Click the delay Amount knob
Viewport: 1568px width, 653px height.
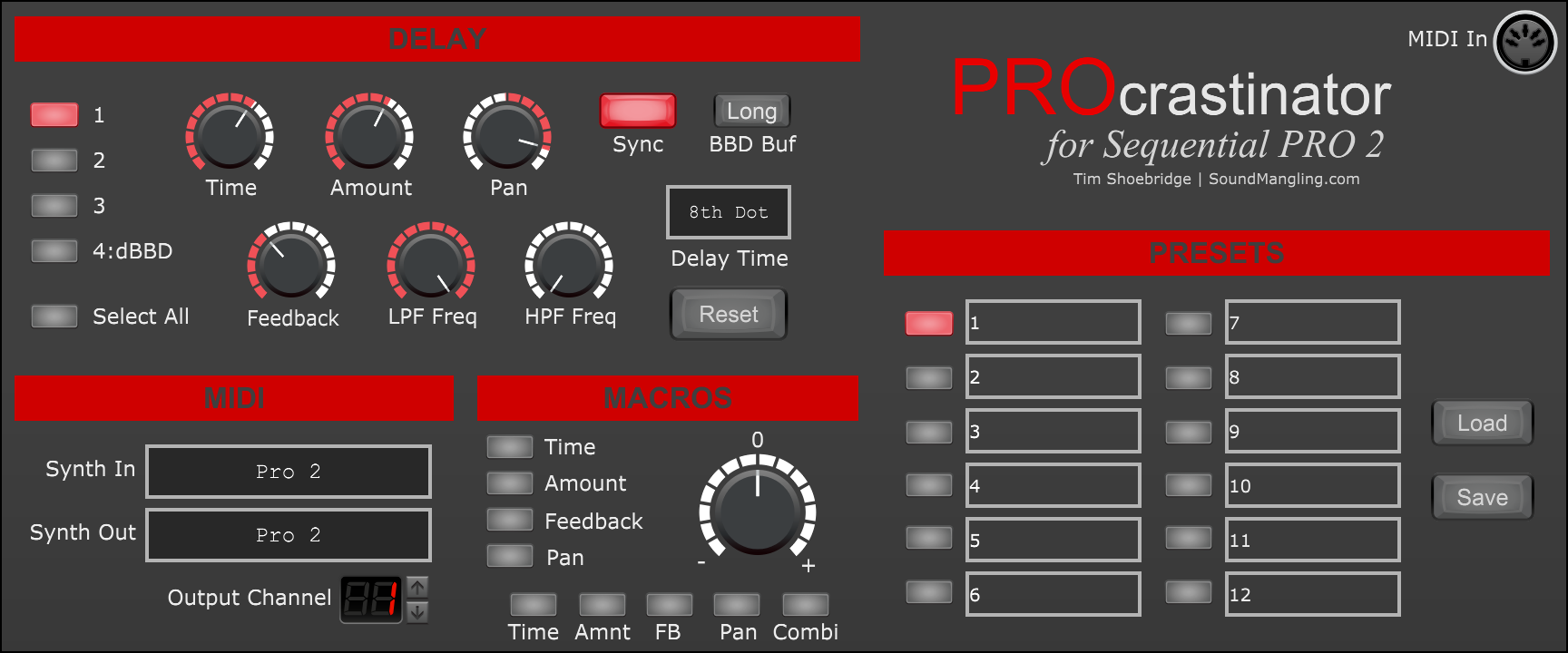tap(369, 132)
